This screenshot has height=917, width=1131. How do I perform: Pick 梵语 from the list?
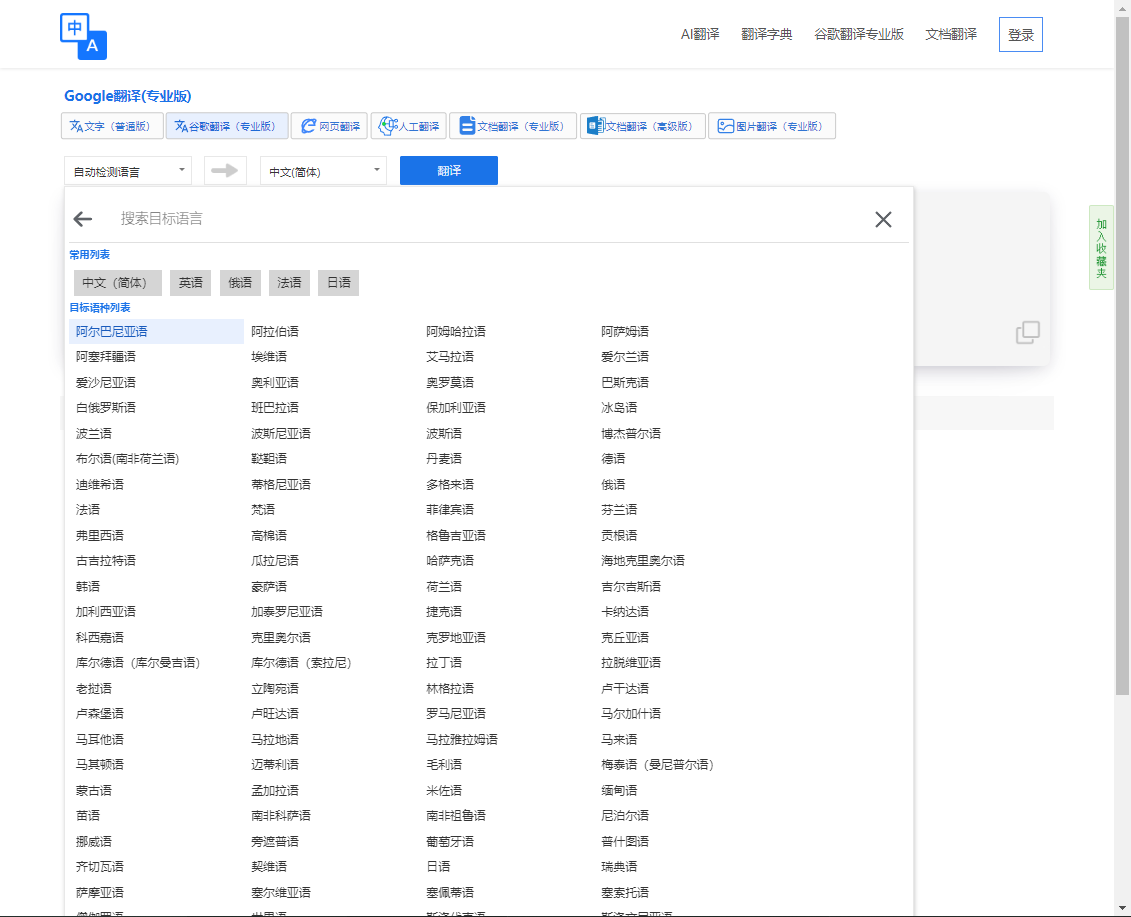[x=263, y=509]
